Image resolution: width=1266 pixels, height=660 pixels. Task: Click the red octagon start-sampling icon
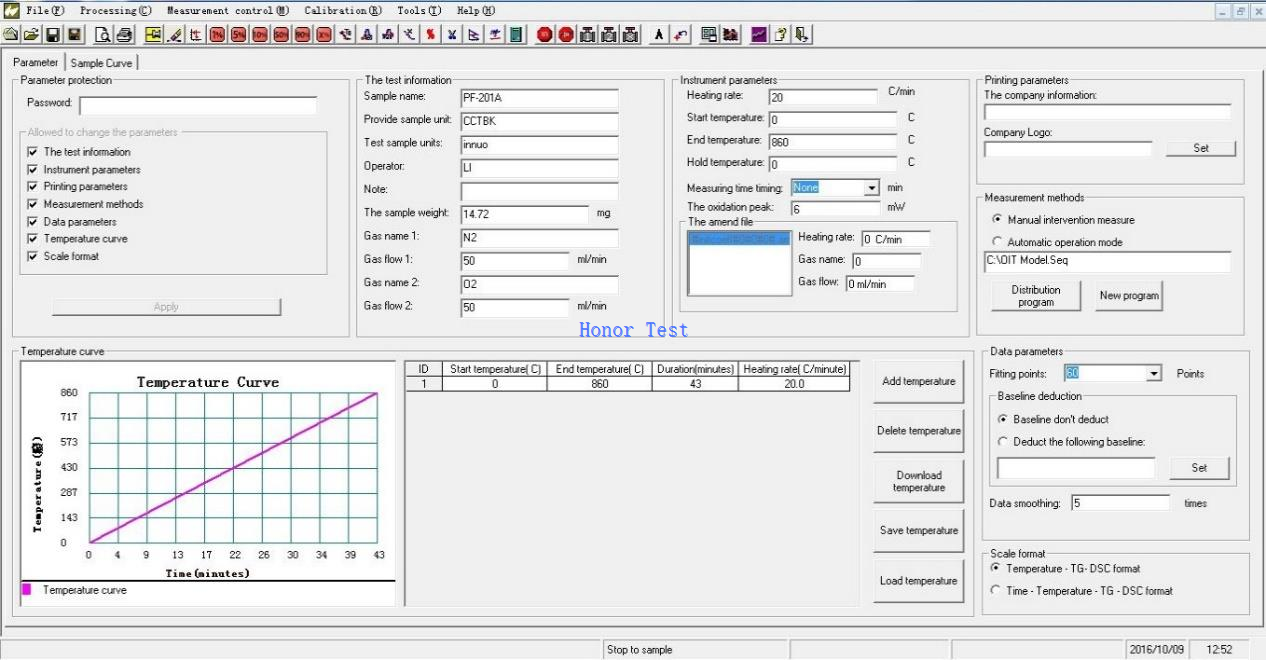click(545, 35)
